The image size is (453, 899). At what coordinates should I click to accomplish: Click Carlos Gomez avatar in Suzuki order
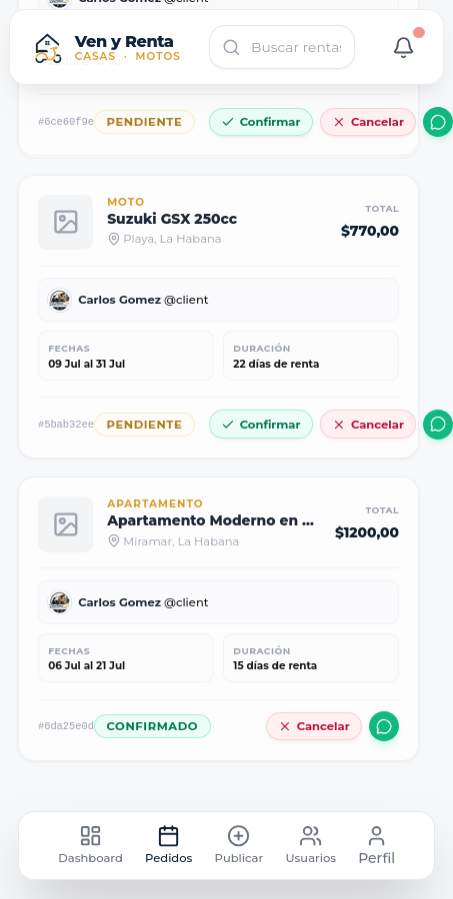(x=60, y=300)
